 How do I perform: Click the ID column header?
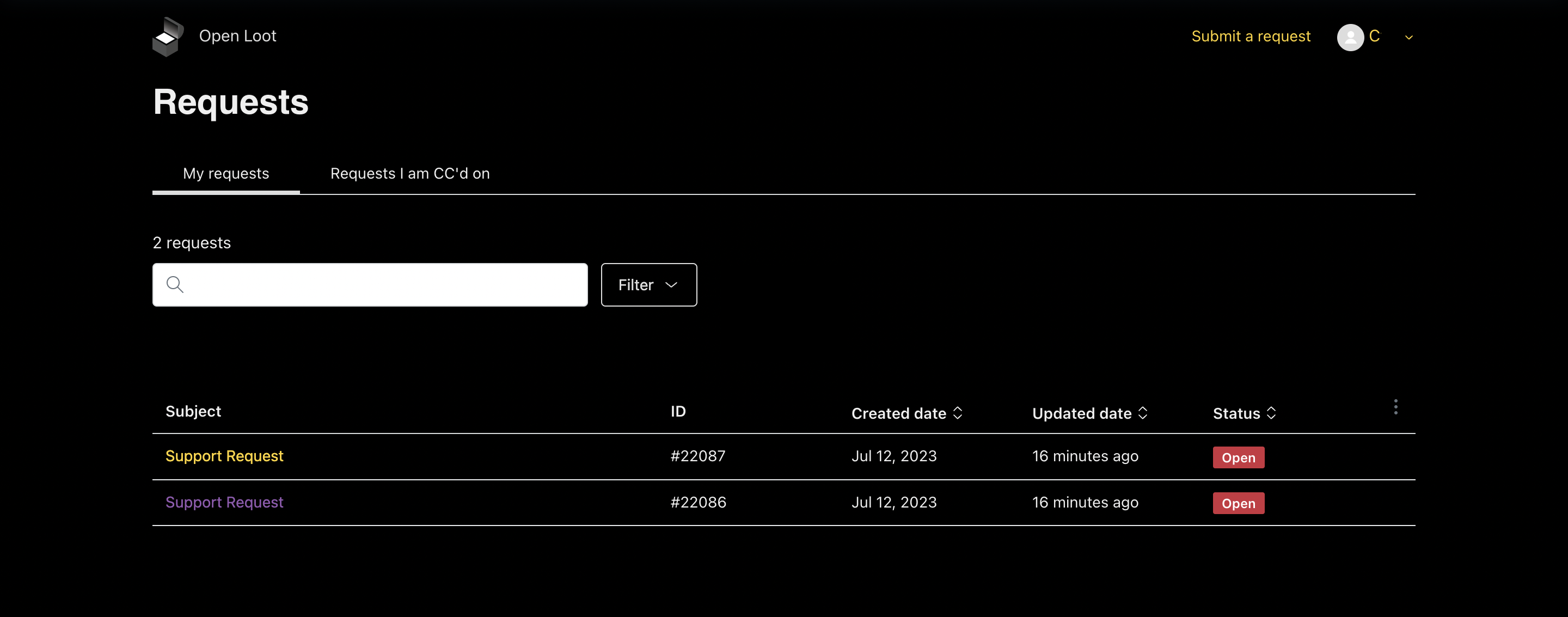tap(678, 411)
